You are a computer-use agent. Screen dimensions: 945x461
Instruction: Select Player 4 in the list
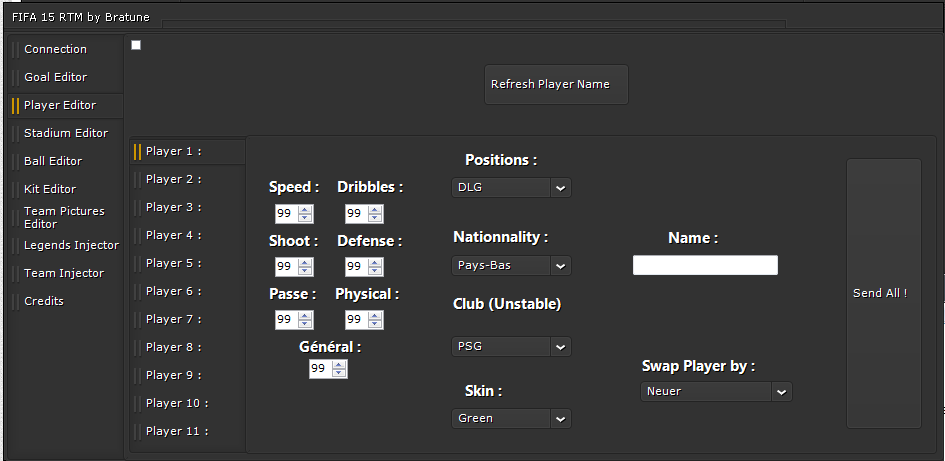(x=188, y=236)
